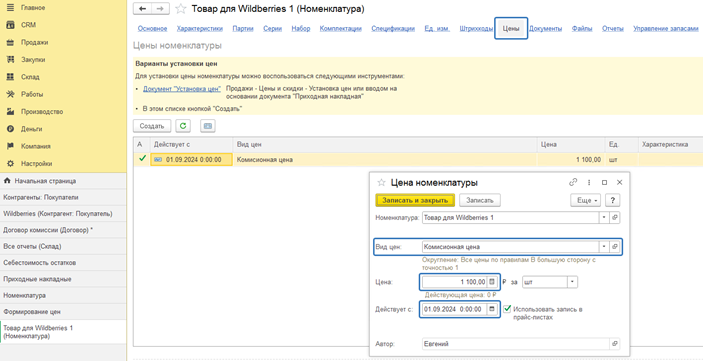Open Себестоимость остатков window
Screen dimensions: 703x361
click(63, 263)
